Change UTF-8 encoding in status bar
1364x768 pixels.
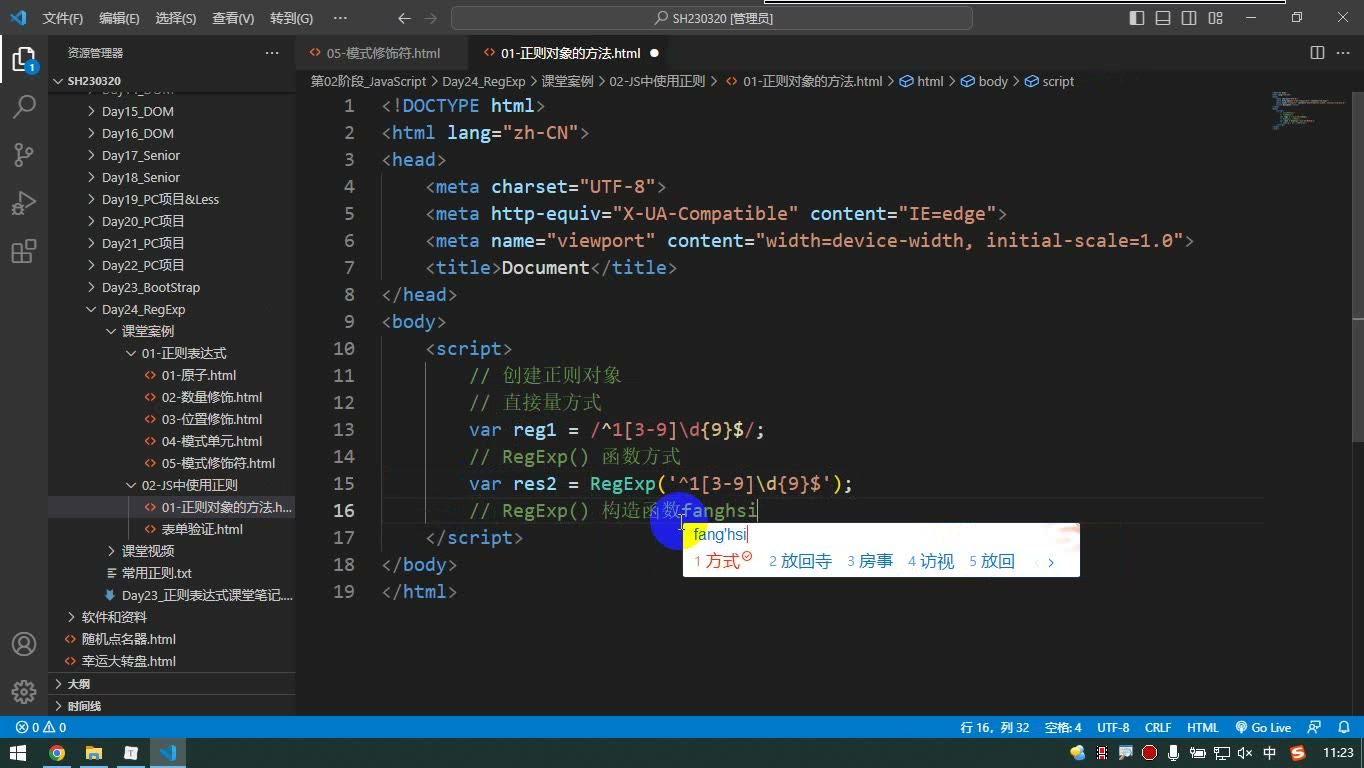tap(1113, 728)
